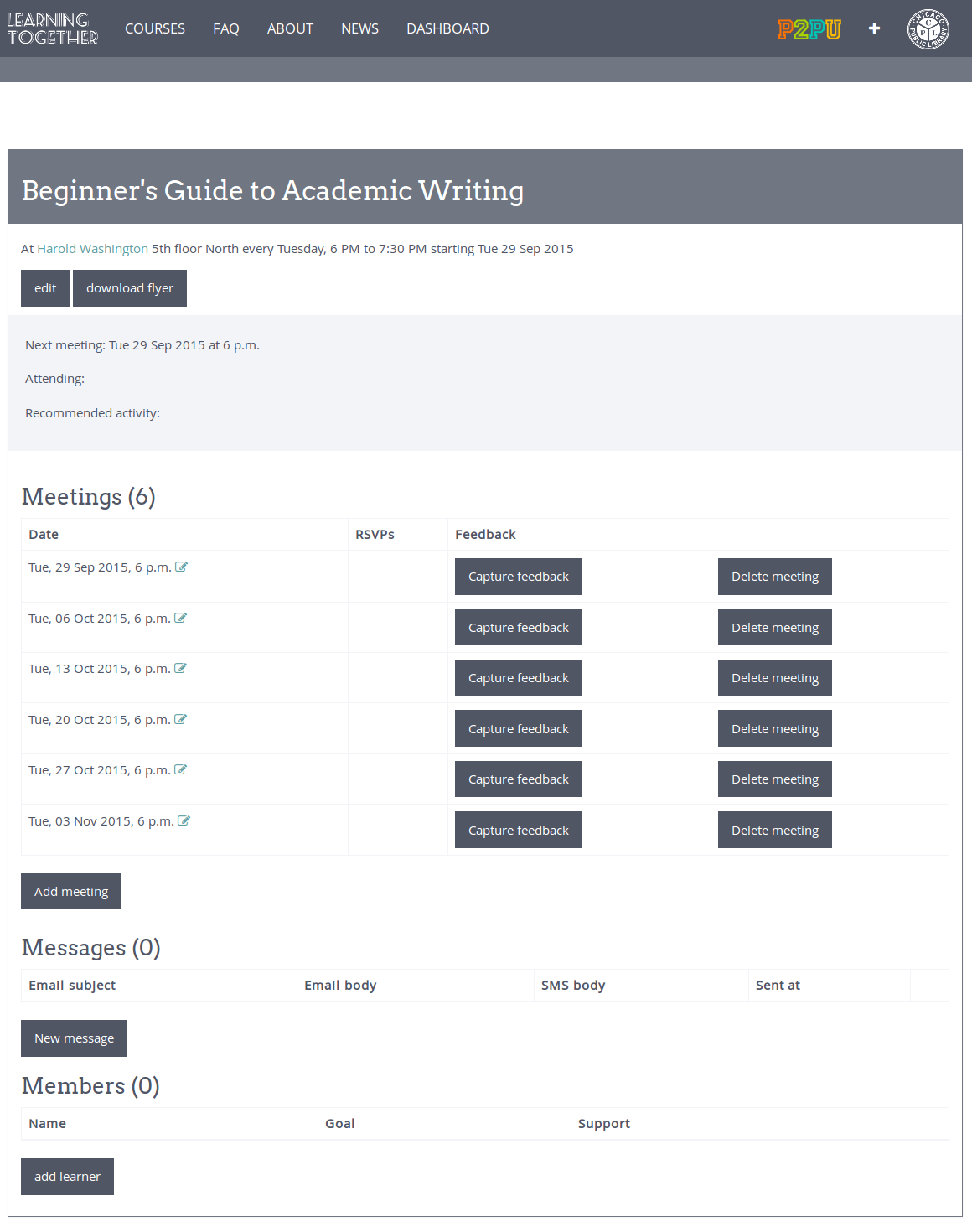972x1232 pixels.
Task: Select the 'Tue, 03 Nov 2015, 6 p.m.' date text
Action: pos(101,821)
